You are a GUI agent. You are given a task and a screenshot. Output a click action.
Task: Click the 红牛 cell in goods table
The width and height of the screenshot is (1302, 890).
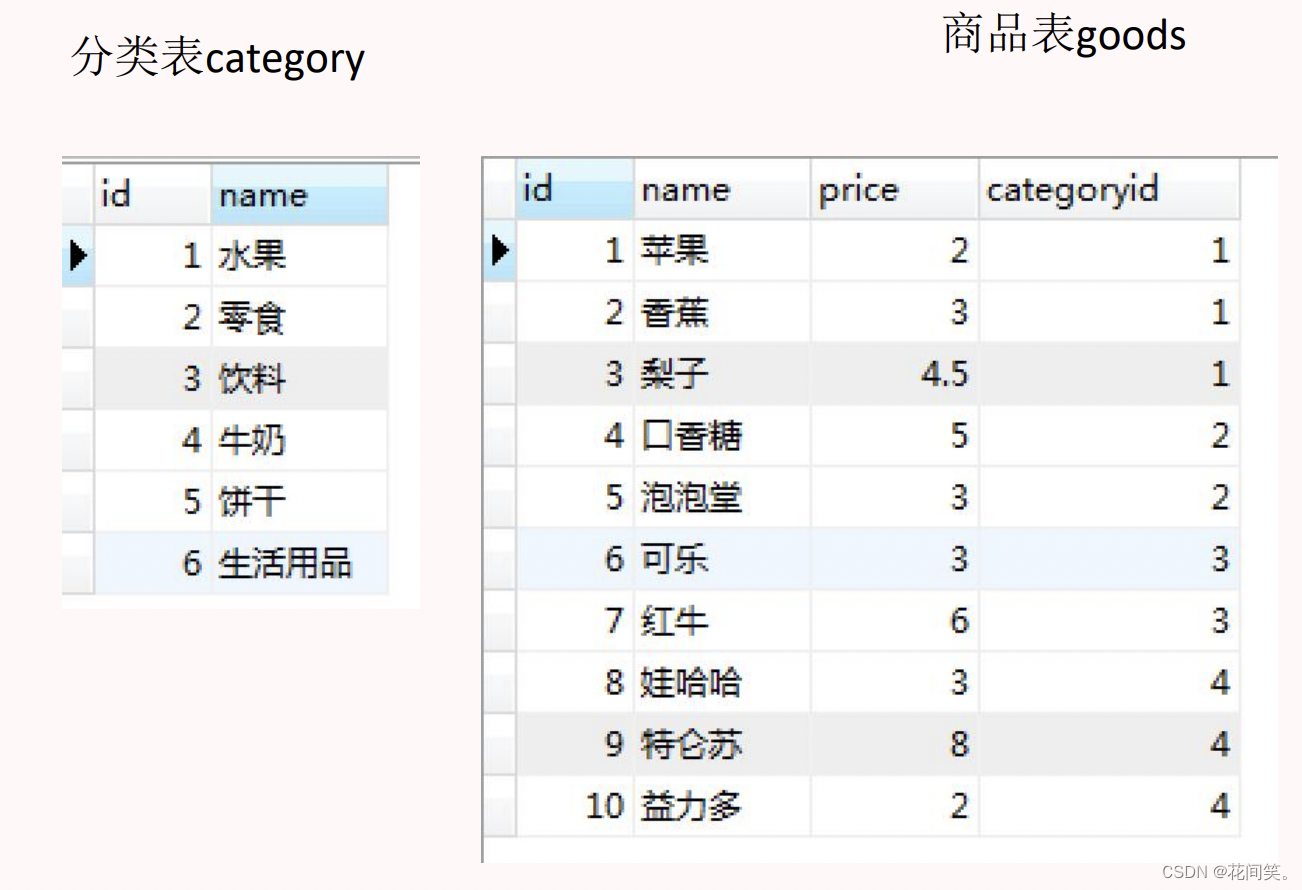tap(722, 621)
